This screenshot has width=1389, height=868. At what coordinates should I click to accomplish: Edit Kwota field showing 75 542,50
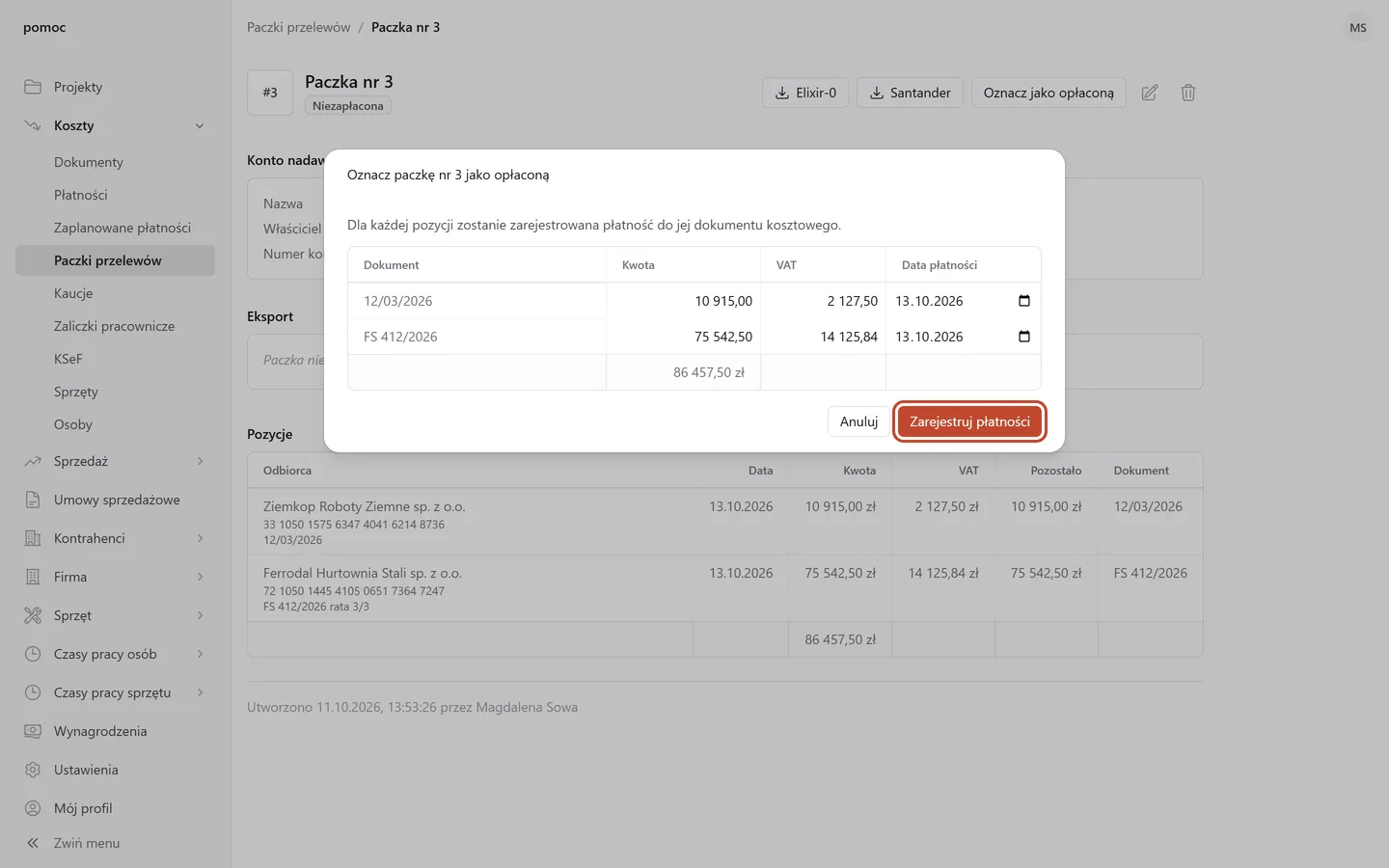[x=683, y=337]
